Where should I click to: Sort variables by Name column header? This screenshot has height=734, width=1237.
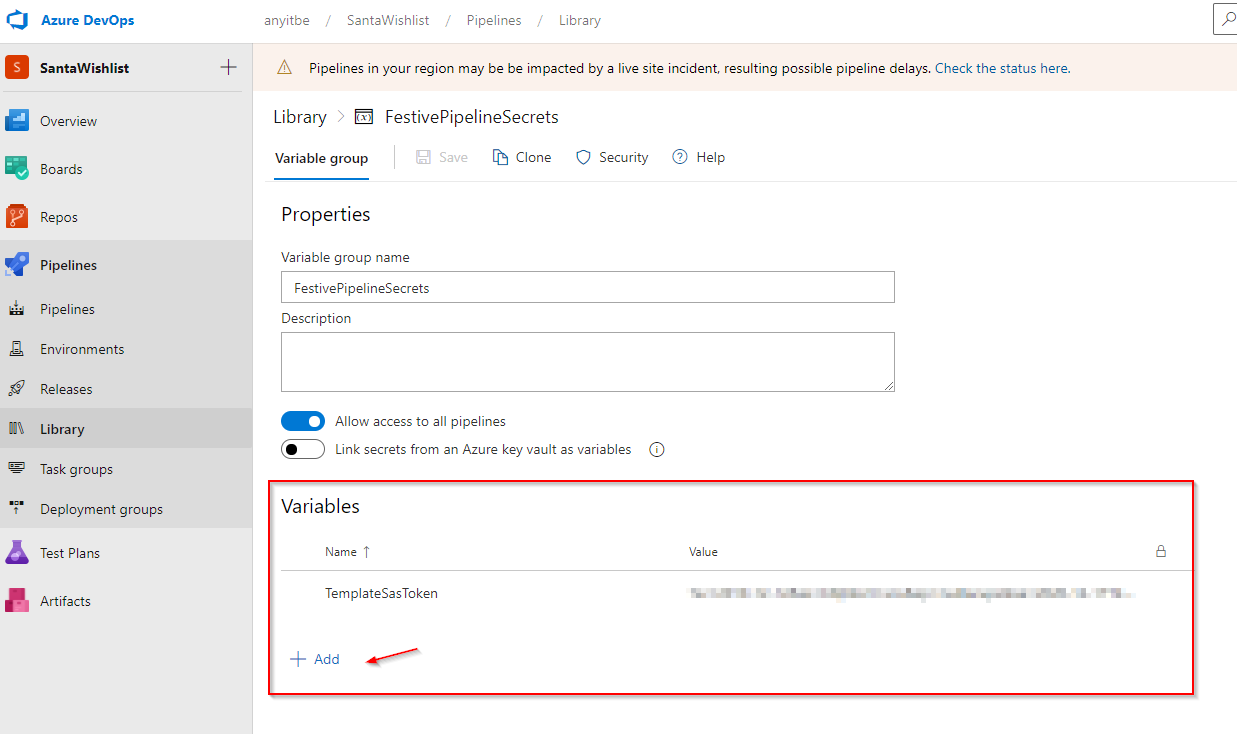tap(347, 552)
